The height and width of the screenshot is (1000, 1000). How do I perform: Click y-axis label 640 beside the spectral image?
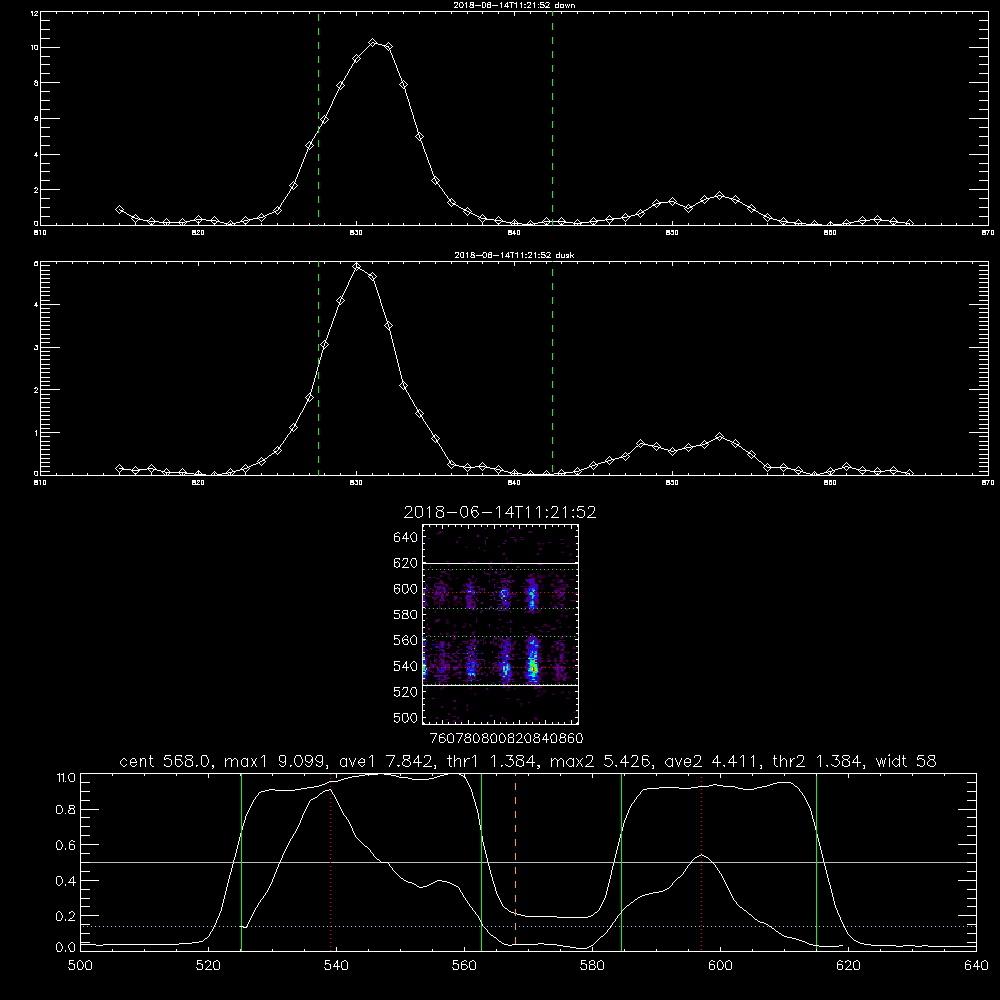click(405, 538)
